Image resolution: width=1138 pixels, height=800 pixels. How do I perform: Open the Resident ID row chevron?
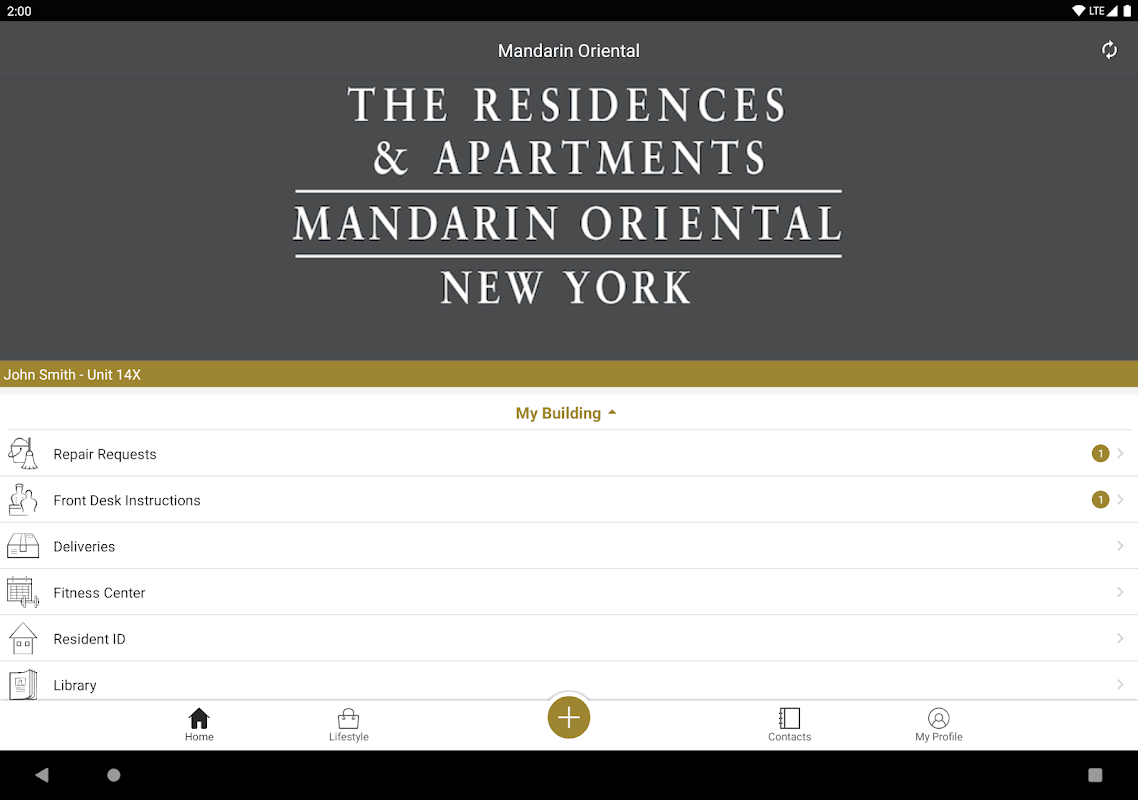click(1120, 639)
